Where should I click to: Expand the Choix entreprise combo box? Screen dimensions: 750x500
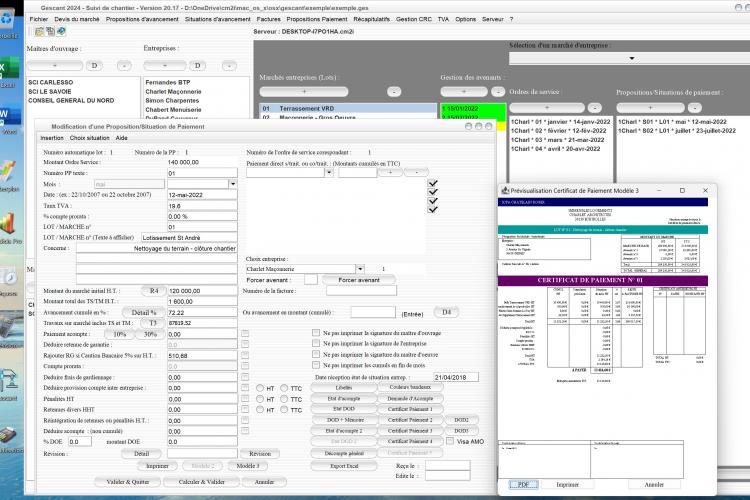(360, 269)
